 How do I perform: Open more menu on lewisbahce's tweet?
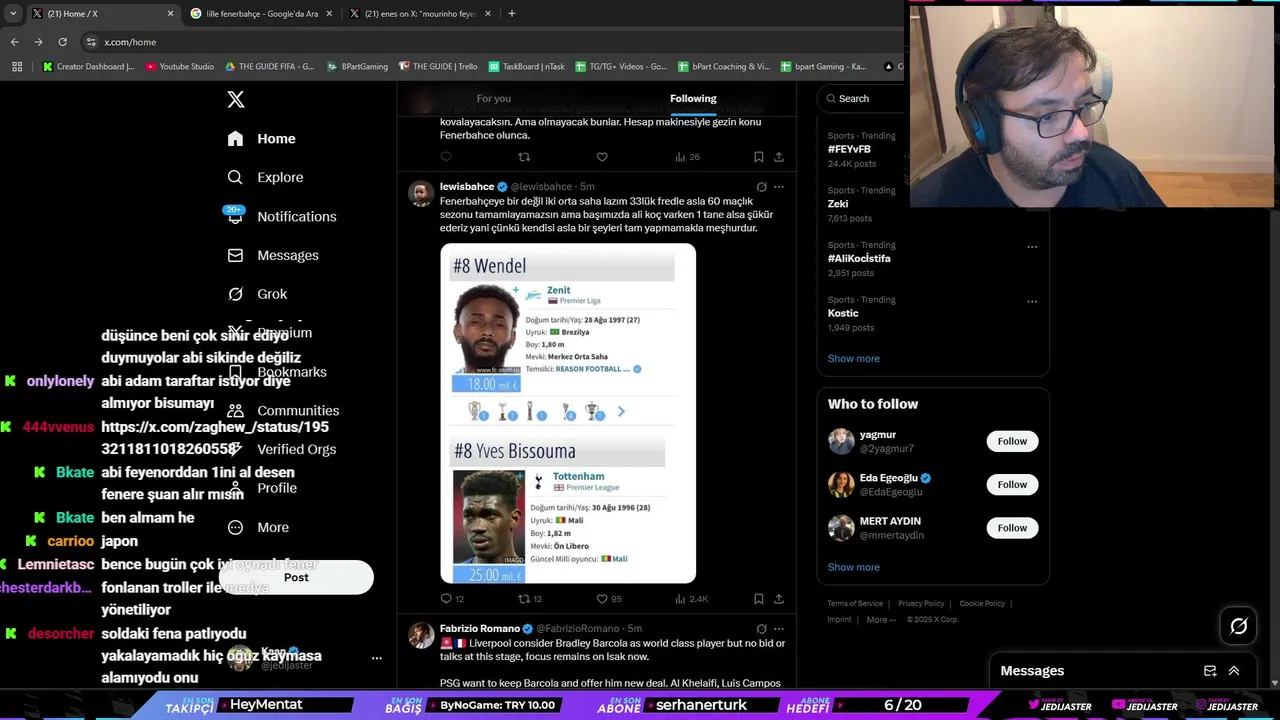click(x=779, y=187)
